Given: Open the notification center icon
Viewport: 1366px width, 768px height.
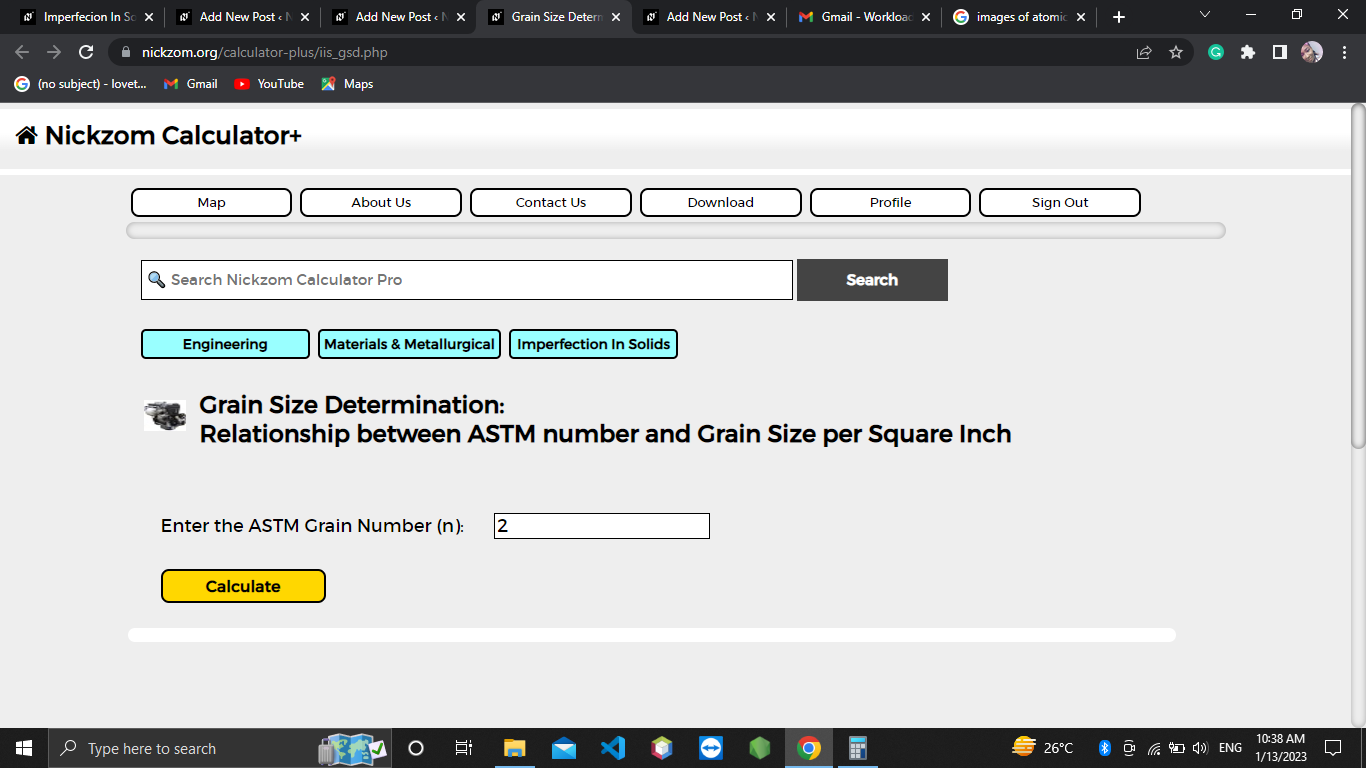Looking at the screenshot, I should (x=1332, y=748).
